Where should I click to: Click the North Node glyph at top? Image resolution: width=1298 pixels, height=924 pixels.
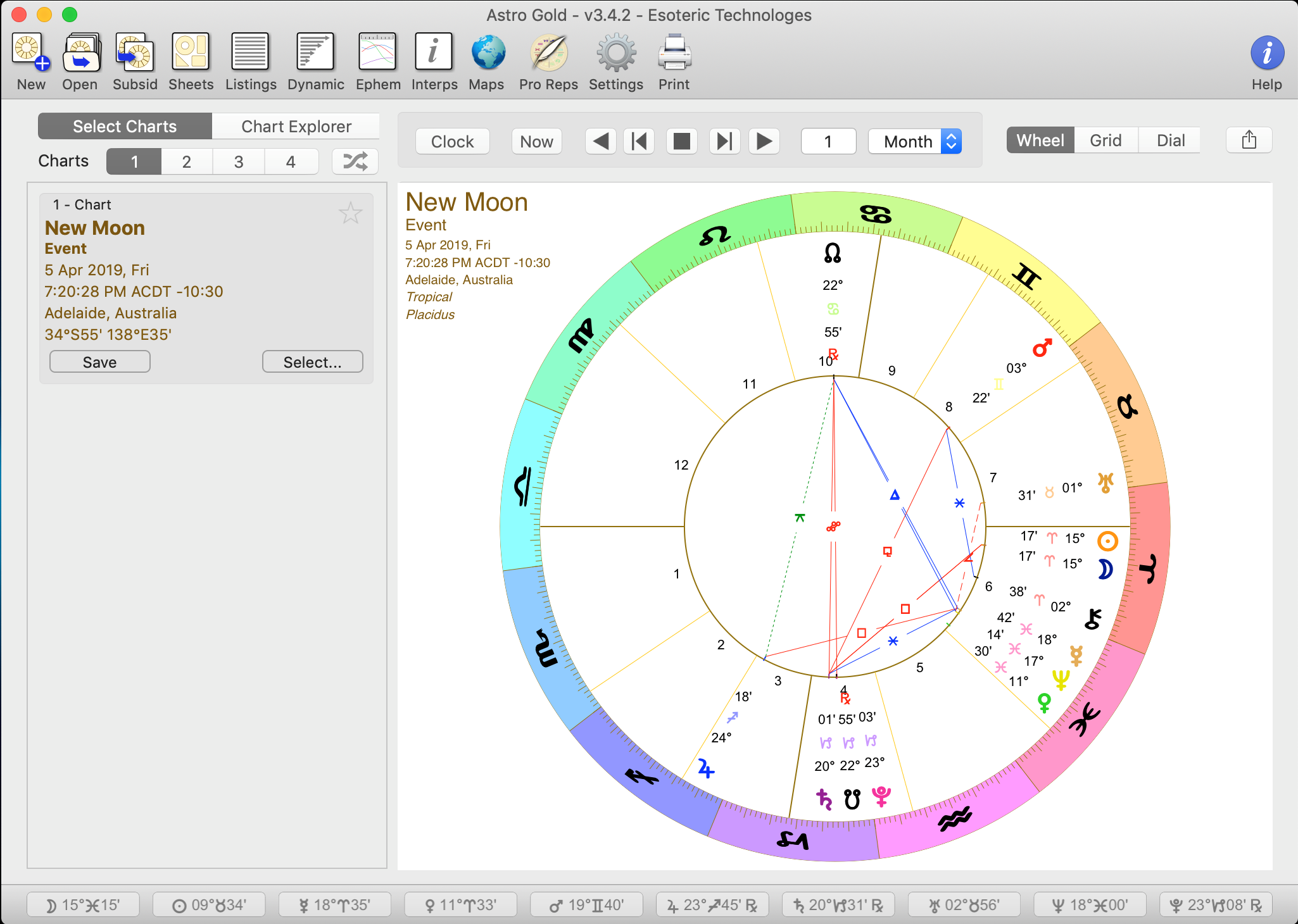point(833,253)
